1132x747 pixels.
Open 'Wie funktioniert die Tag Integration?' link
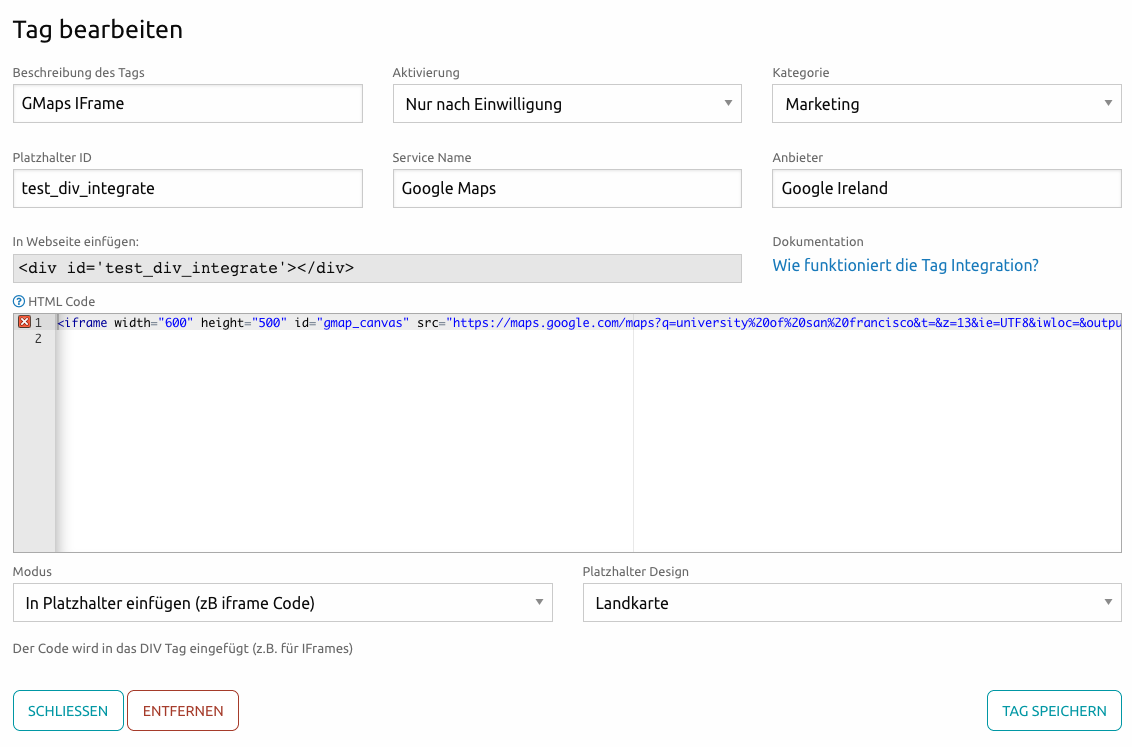coord(905,266)
